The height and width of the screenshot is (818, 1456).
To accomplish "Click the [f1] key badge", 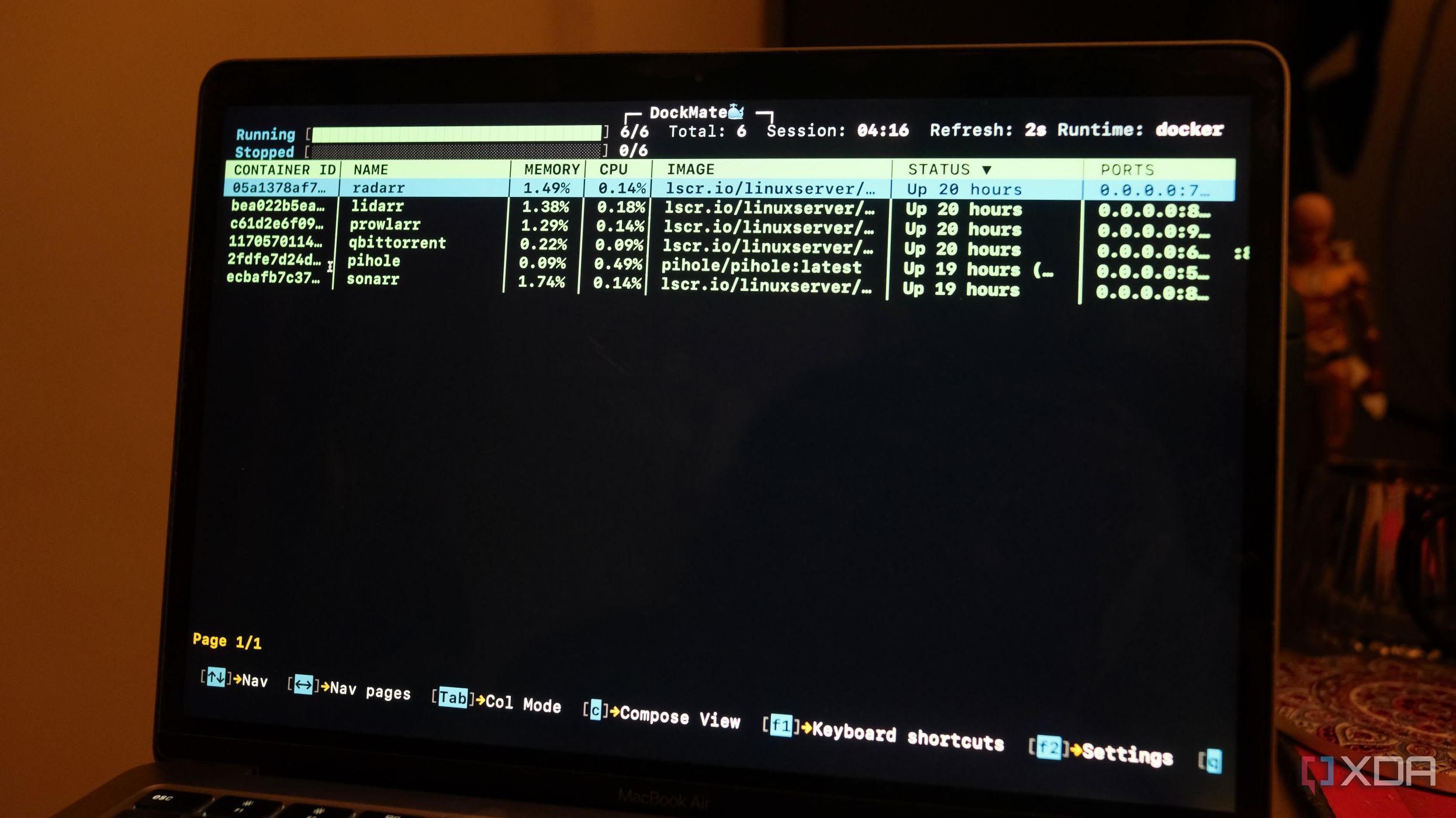I will [x=782, y=726].
